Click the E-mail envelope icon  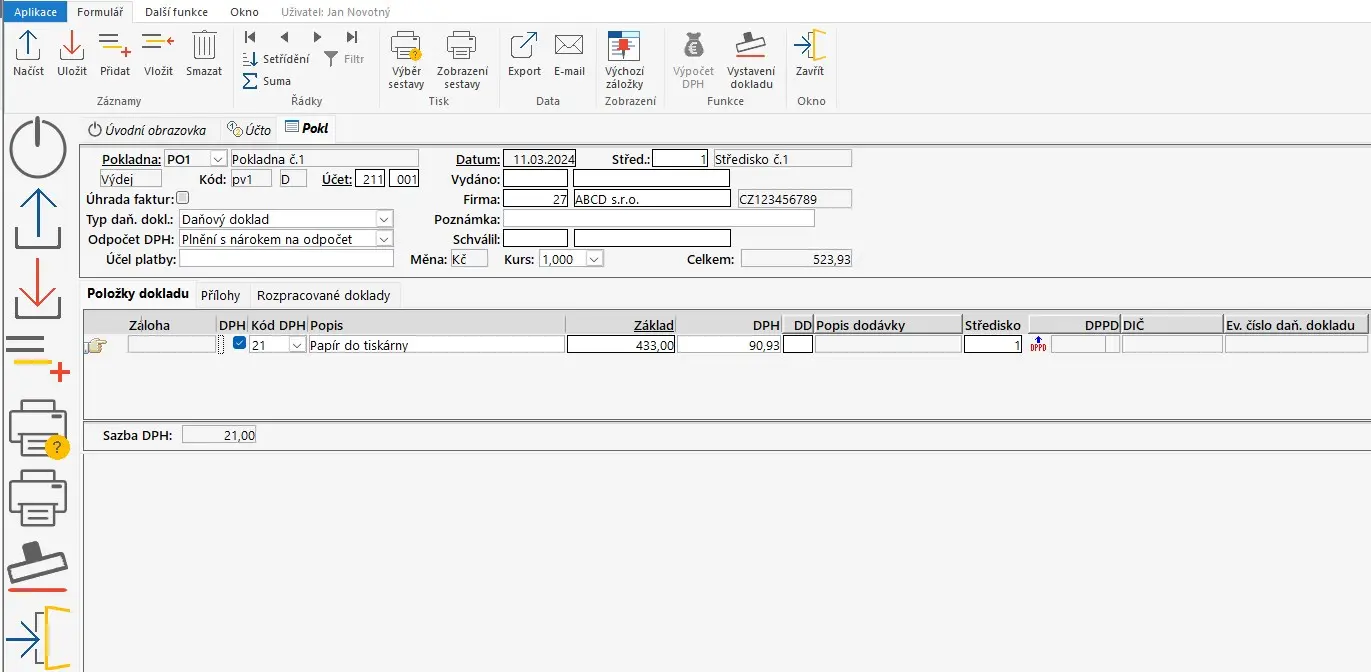(569, 46)
